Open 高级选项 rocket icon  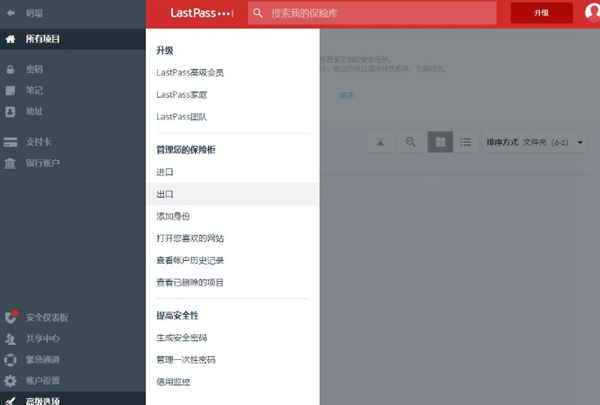coord(10,401)
